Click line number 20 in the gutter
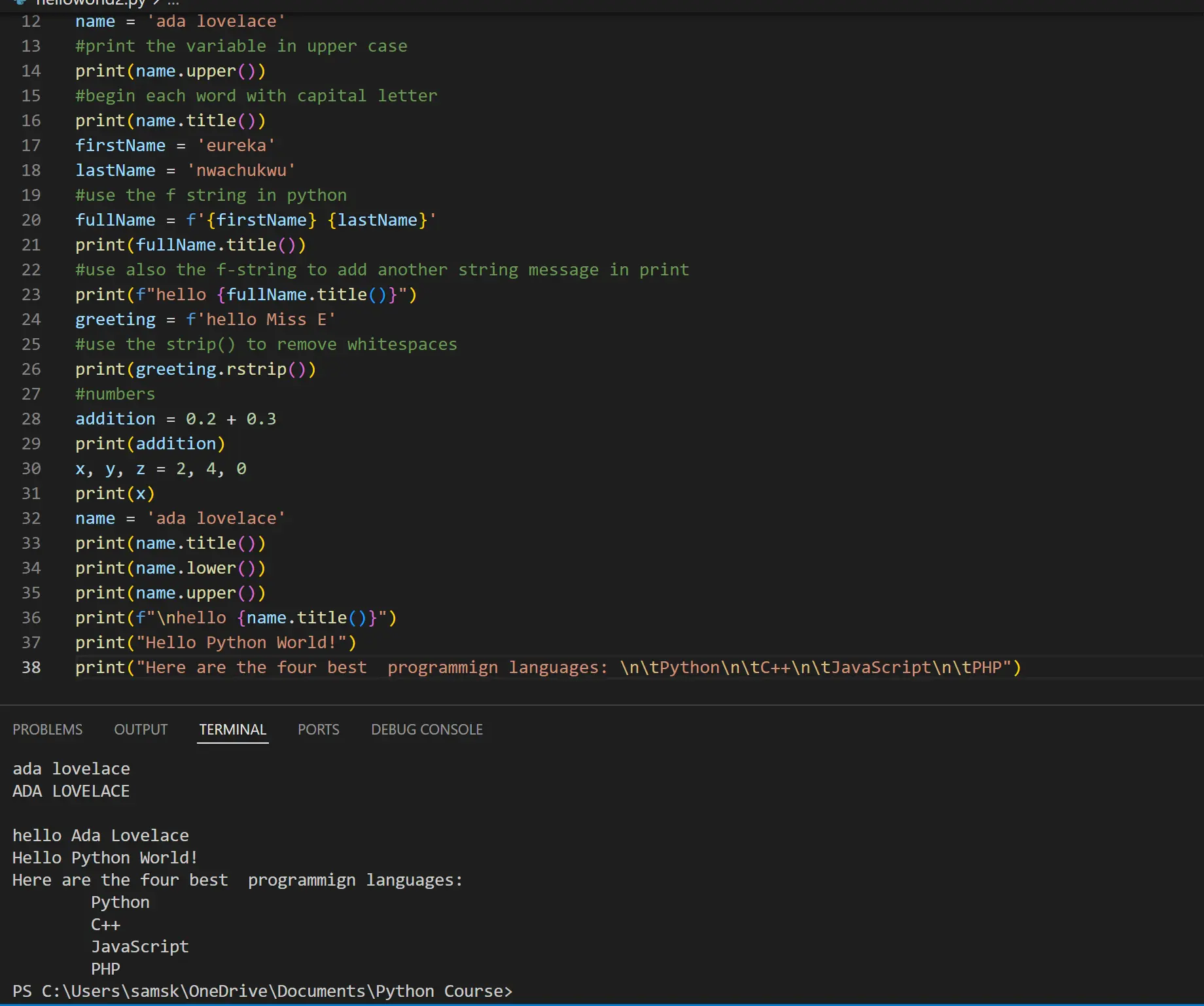 point(31,220)
